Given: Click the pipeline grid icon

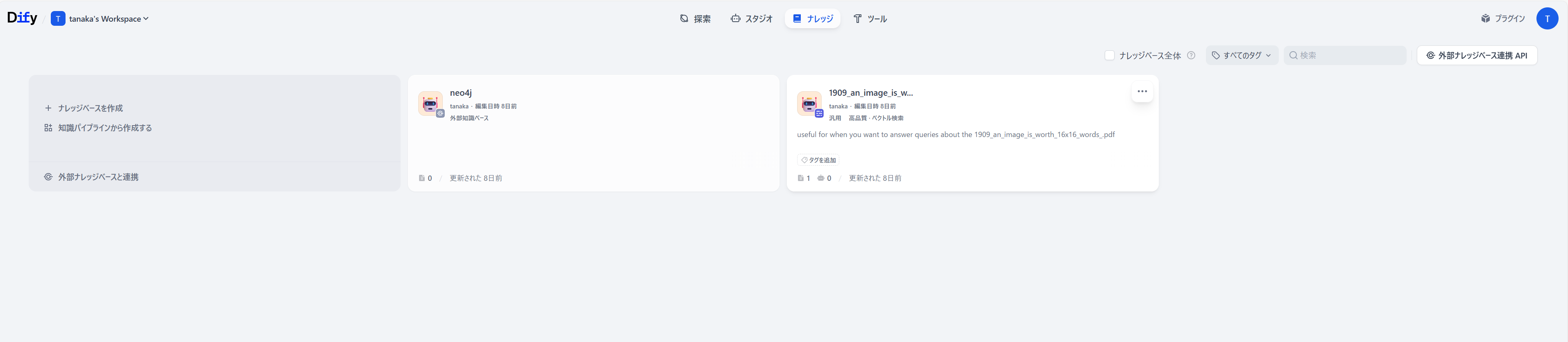Looking at the screenshot, I should tap(48, 128).
